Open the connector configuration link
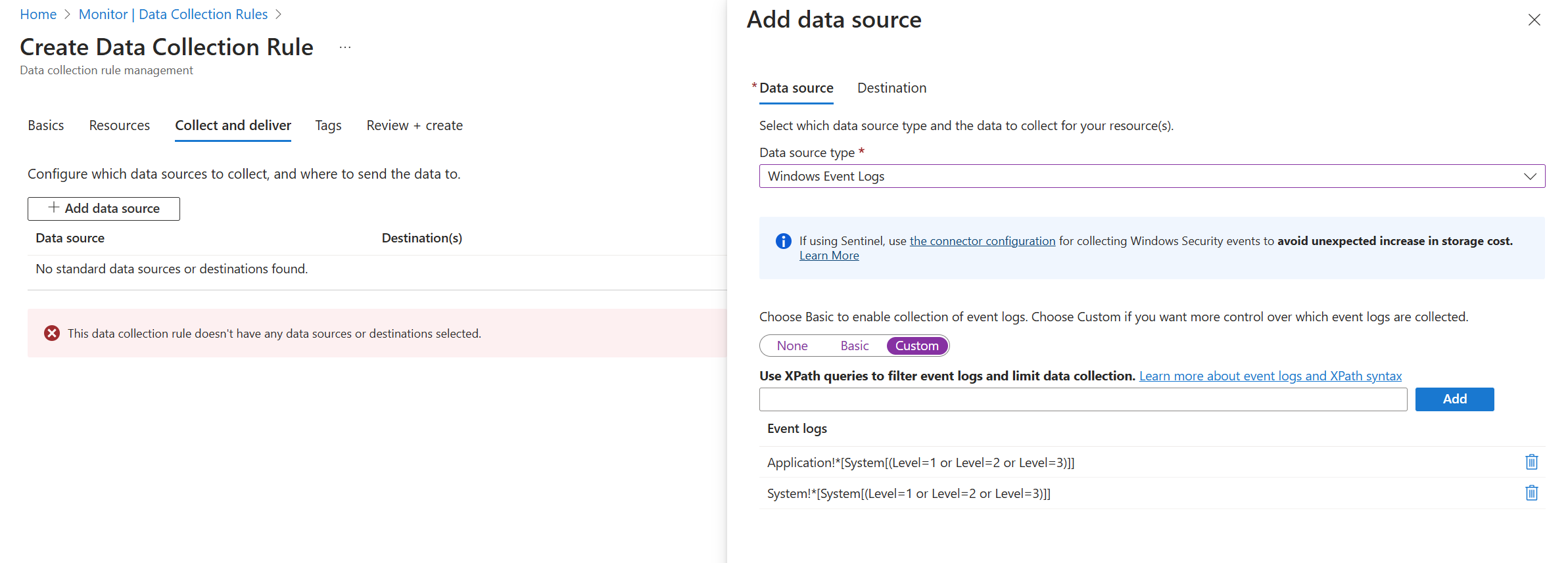The height and width of the screenshot is (563, 1568). 982,241
